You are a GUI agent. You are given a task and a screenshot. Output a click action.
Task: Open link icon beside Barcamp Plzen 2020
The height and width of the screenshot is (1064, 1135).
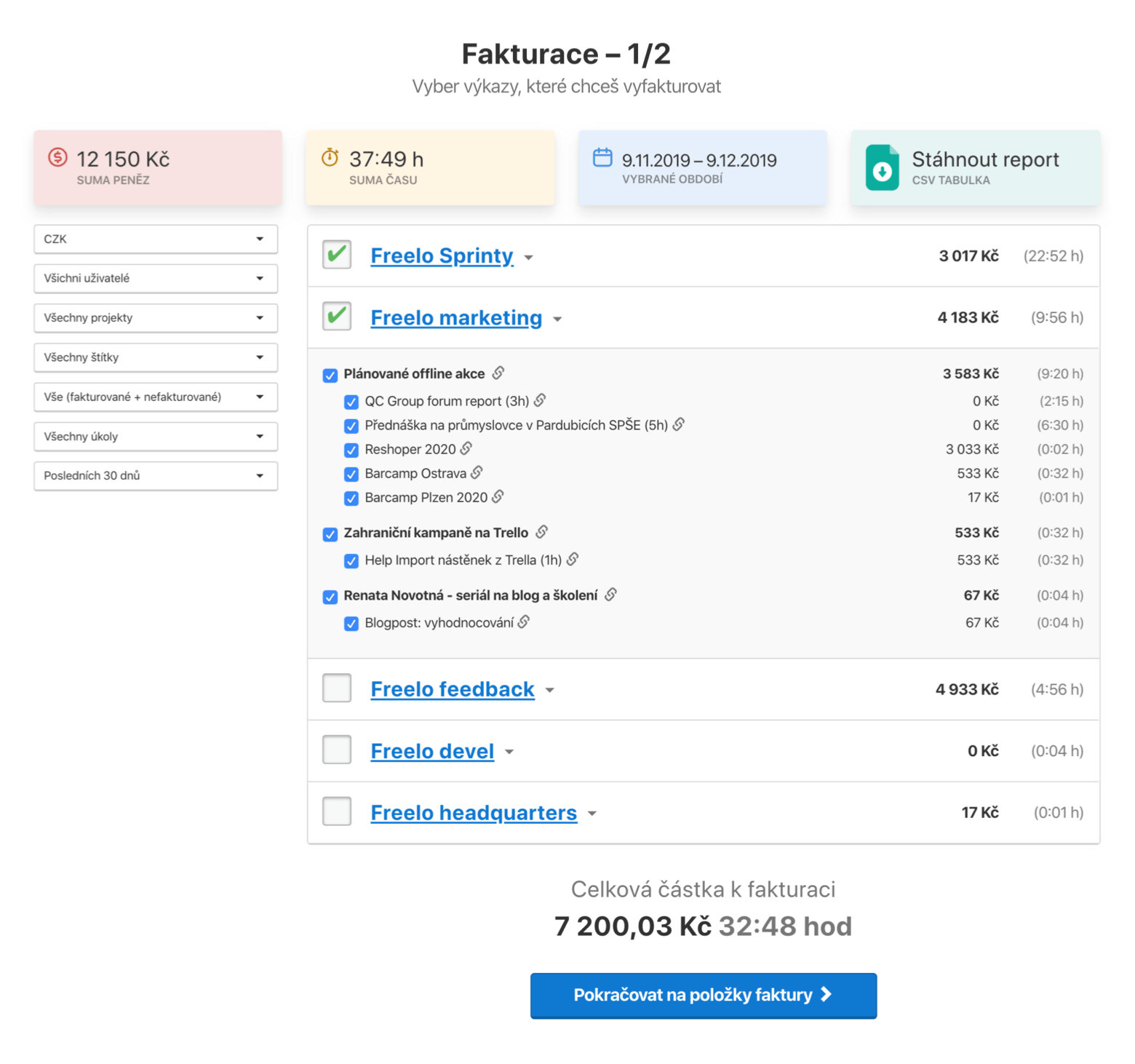[x=498, y=496]
